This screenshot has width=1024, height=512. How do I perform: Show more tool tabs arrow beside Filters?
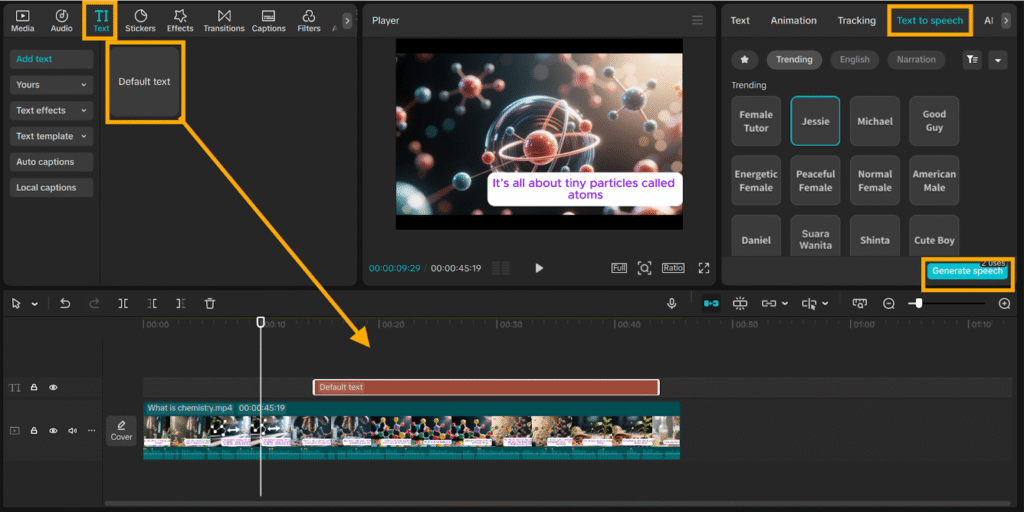click(347, 21)
